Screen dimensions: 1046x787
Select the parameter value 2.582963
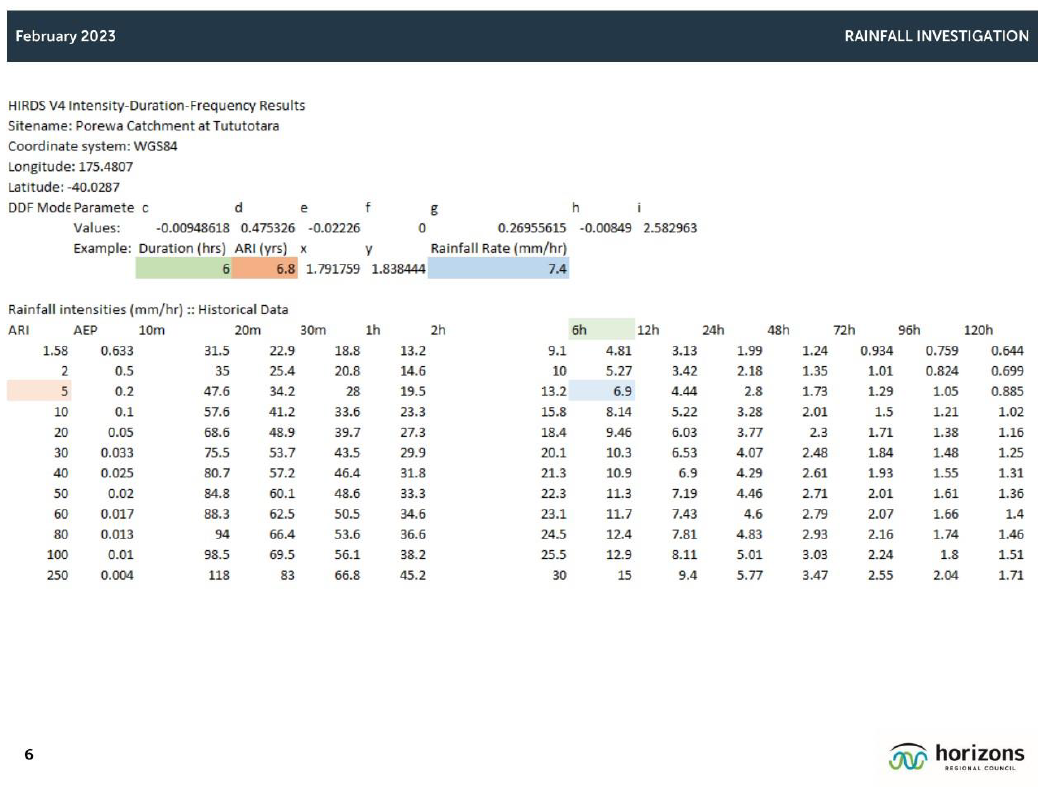pos(669,228)
